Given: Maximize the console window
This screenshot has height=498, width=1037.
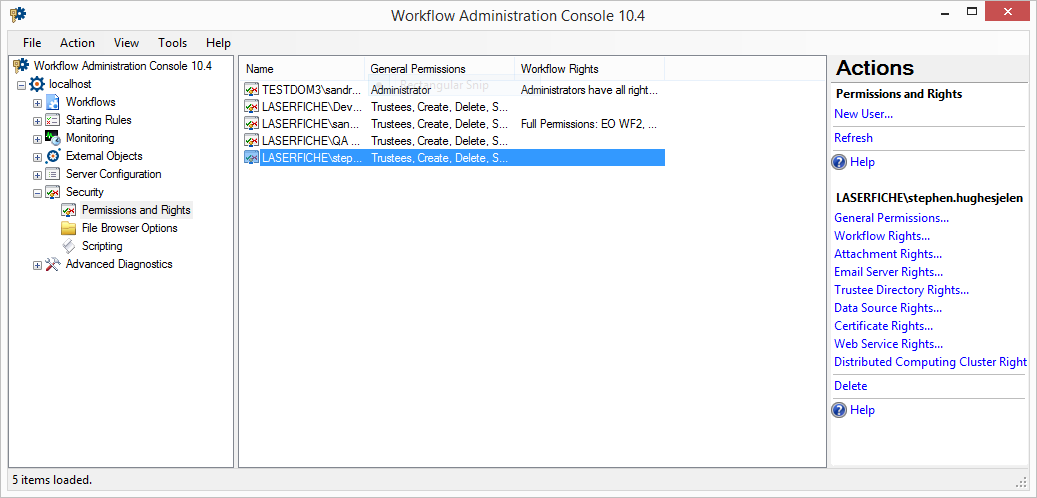Looking at the screenshot, I should coord(972,11).
